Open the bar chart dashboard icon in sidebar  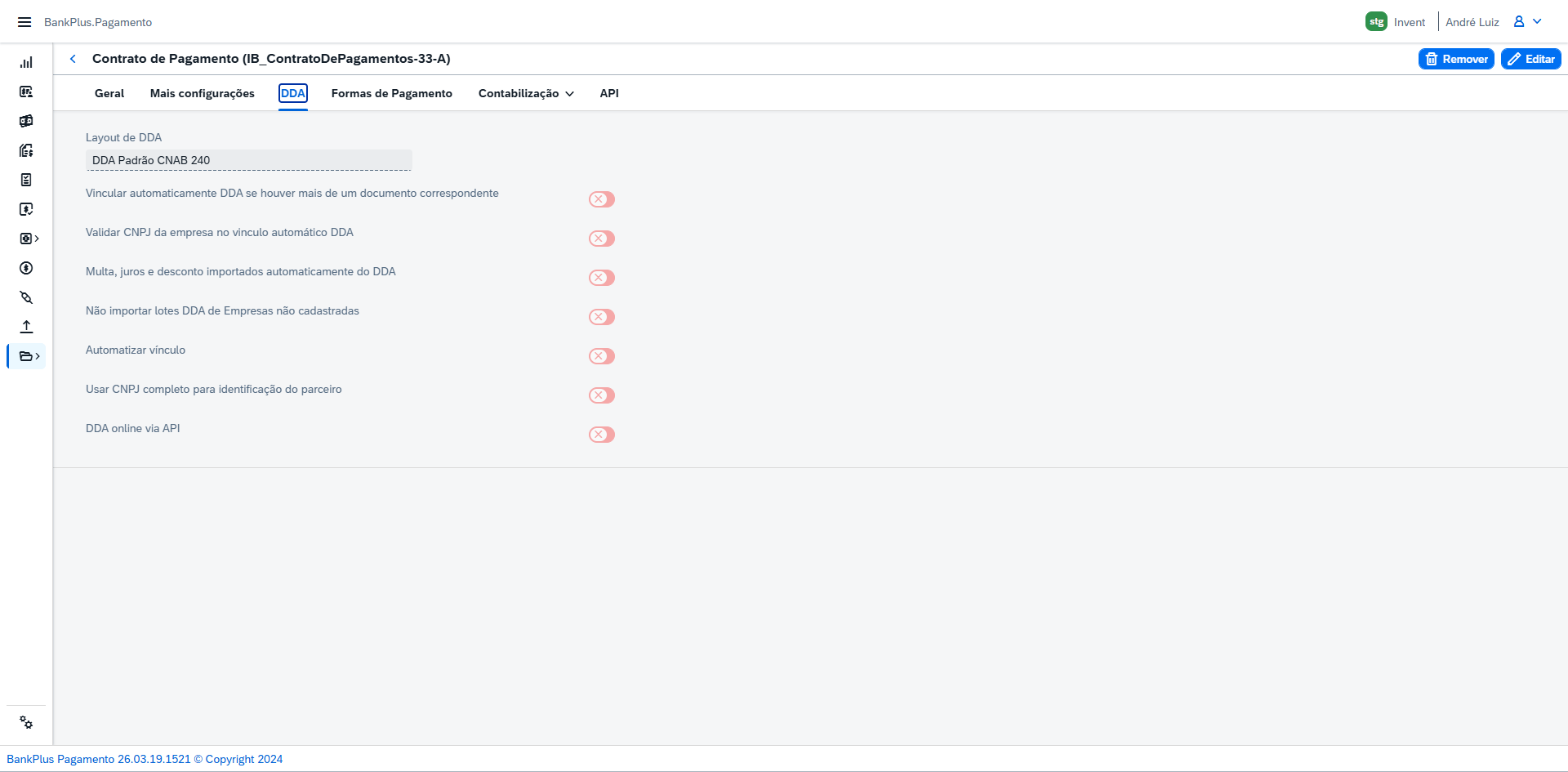click(x=27, y=62)
